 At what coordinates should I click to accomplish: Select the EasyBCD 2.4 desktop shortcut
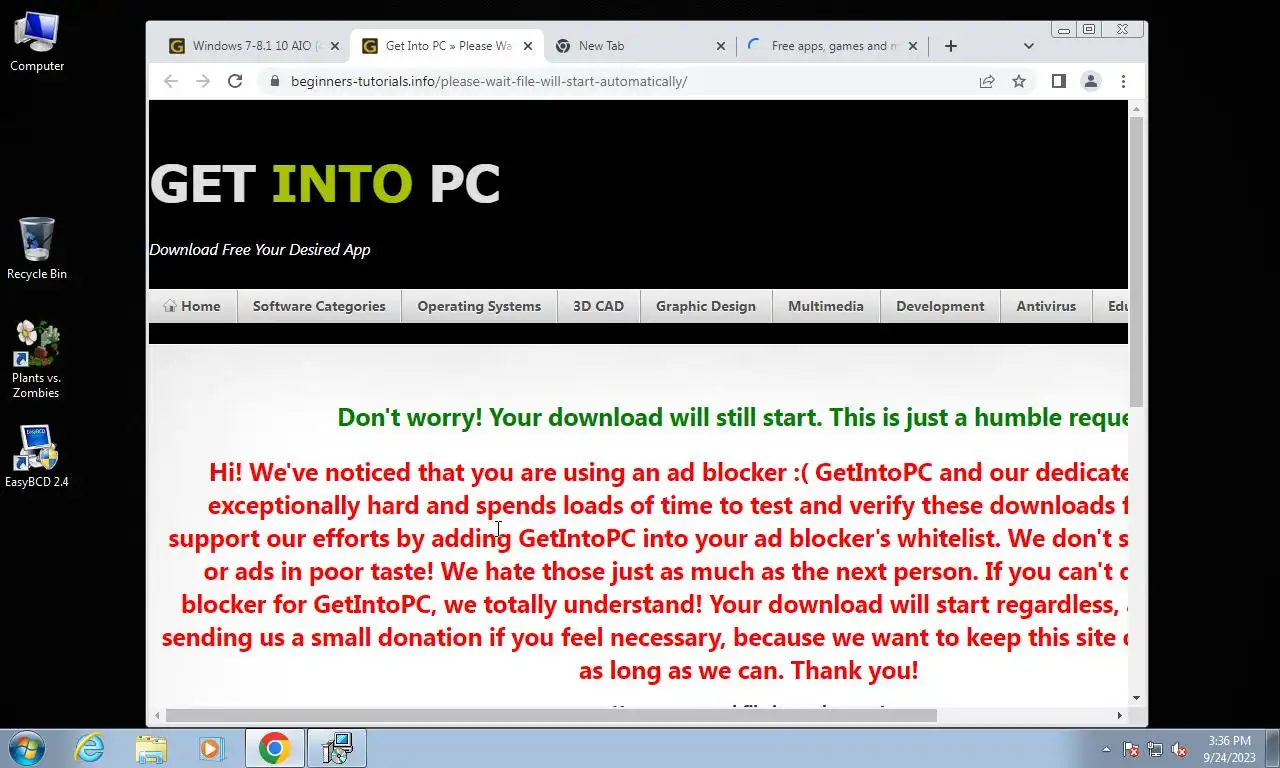37,457
